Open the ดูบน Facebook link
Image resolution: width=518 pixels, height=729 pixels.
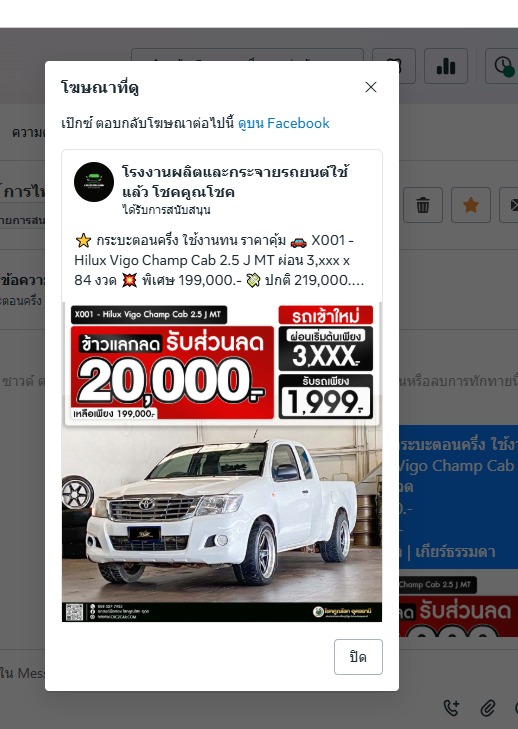pyautogui.click(x=284, y=123)
